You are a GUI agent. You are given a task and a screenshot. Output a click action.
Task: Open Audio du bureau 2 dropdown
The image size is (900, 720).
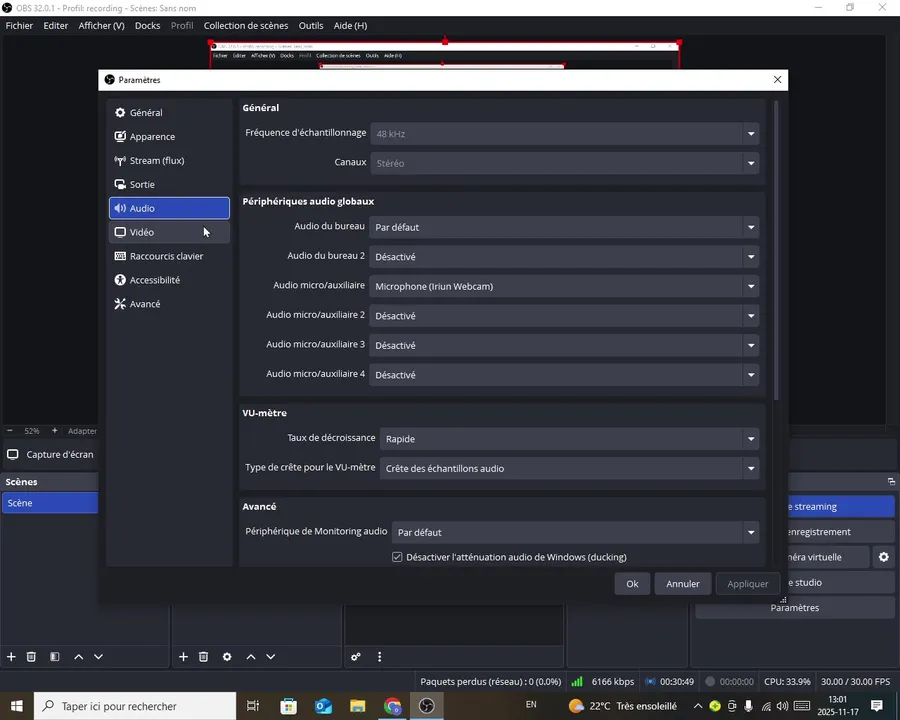click(x=564, y=257)
